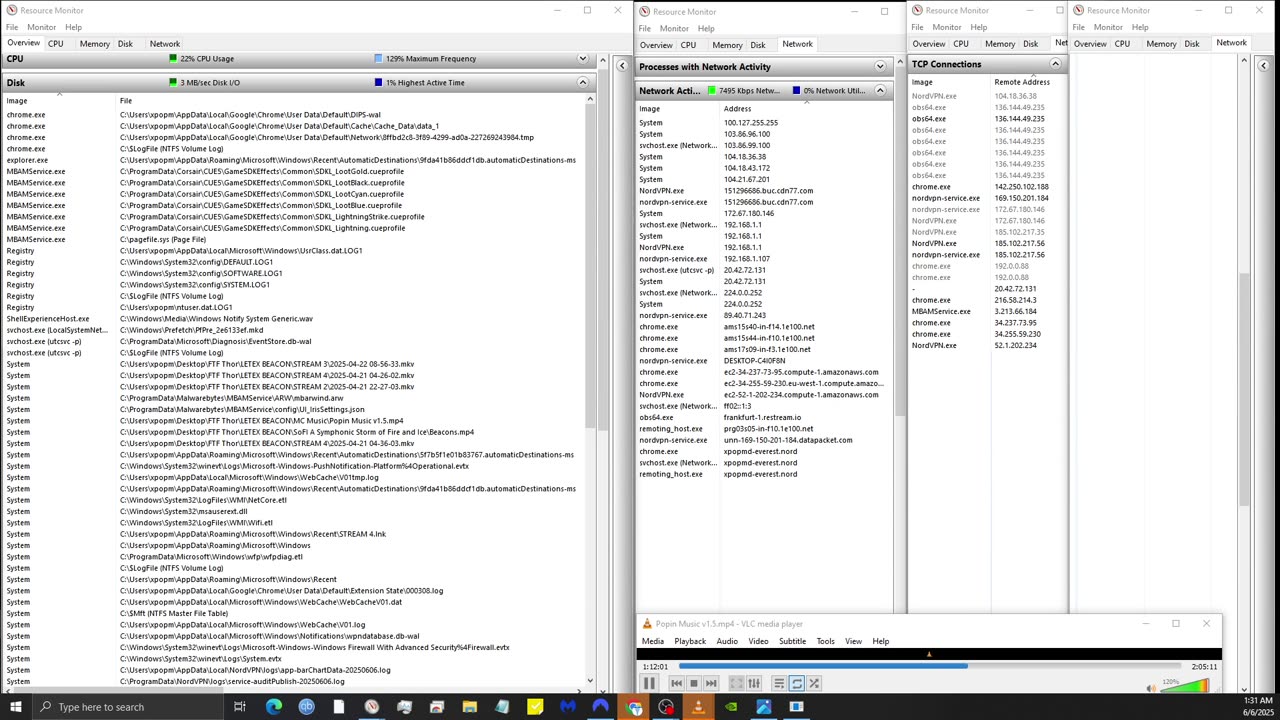Click the Disk list scroll-down arrow
Image resolution: width=1280 pixels, height=720 pixels.
pyautogui.click(x=590, y=681)
